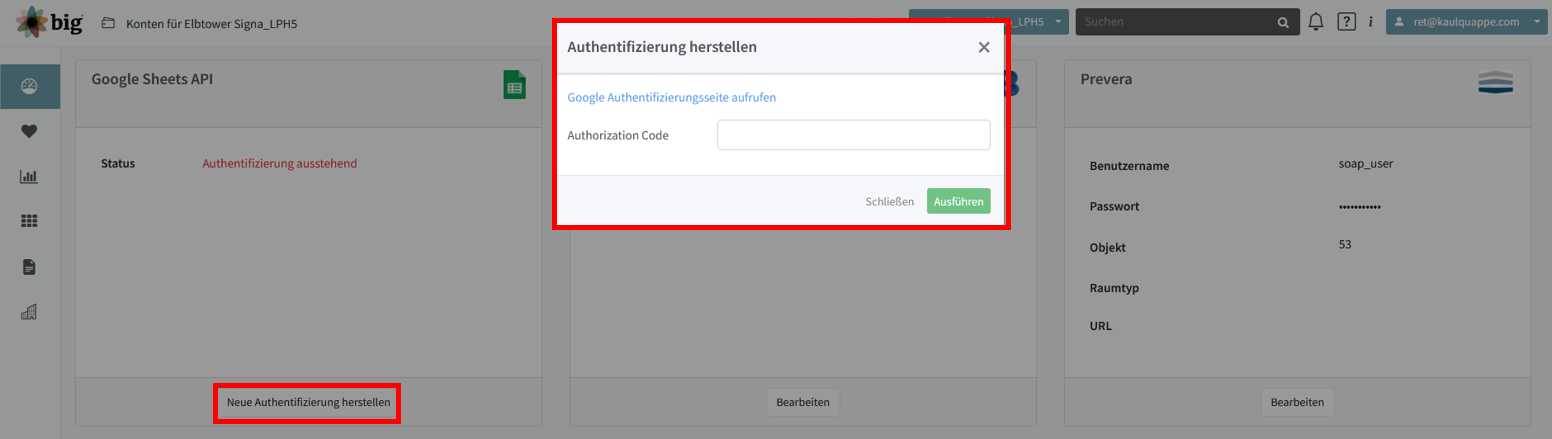Viewport: 1552px width, 439px height.
Task: Click the Prevera logo icon
Action: pos(1495,82)
